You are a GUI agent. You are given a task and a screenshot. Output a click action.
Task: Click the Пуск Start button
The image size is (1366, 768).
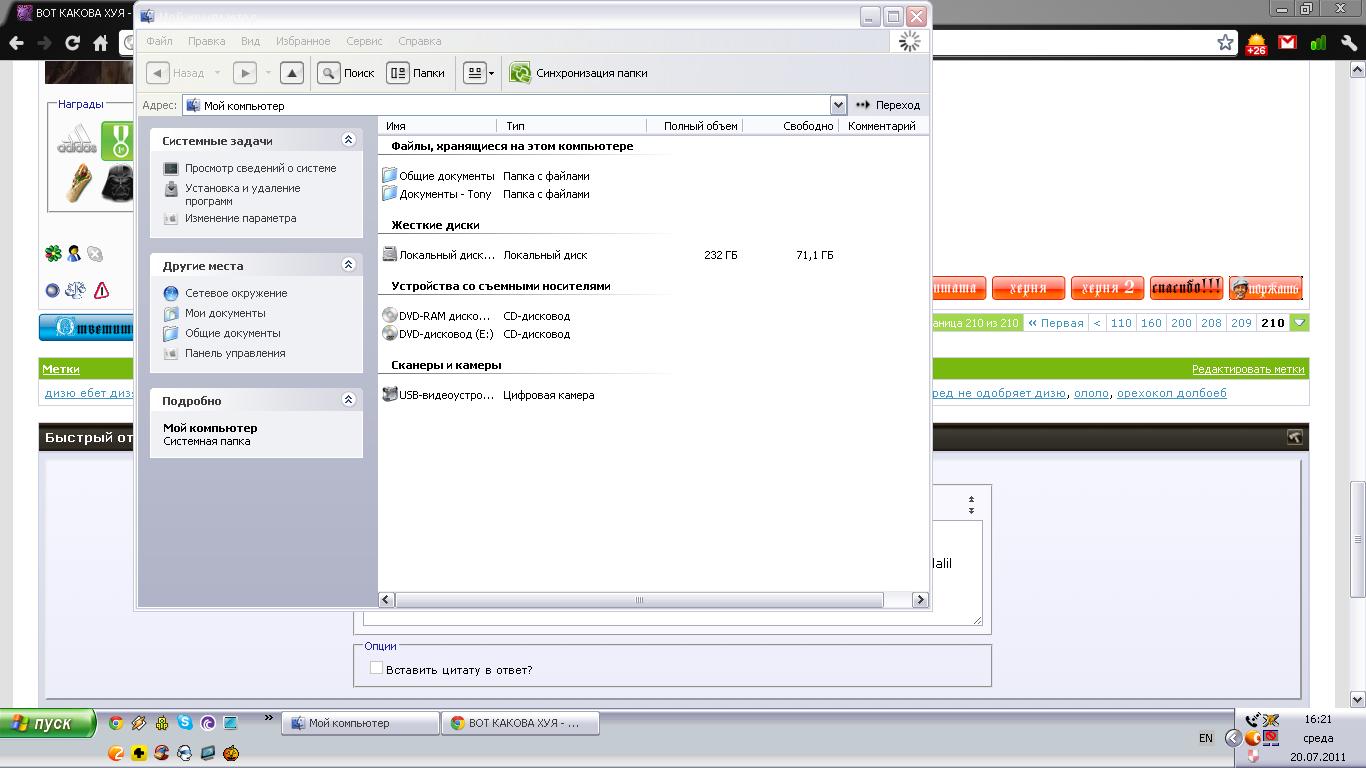tap(47, 723)
